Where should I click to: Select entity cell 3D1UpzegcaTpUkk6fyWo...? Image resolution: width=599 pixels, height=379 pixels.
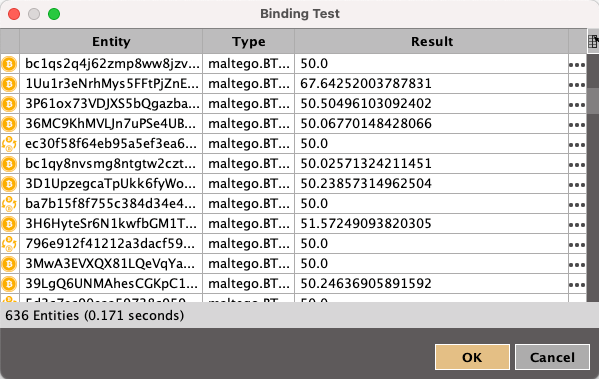(x=111, y=184)
